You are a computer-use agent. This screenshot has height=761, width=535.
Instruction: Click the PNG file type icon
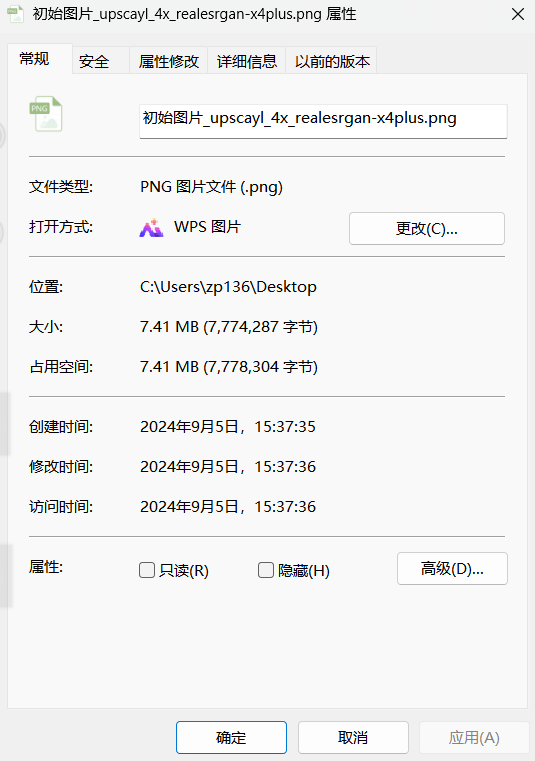tap(46, 114)
